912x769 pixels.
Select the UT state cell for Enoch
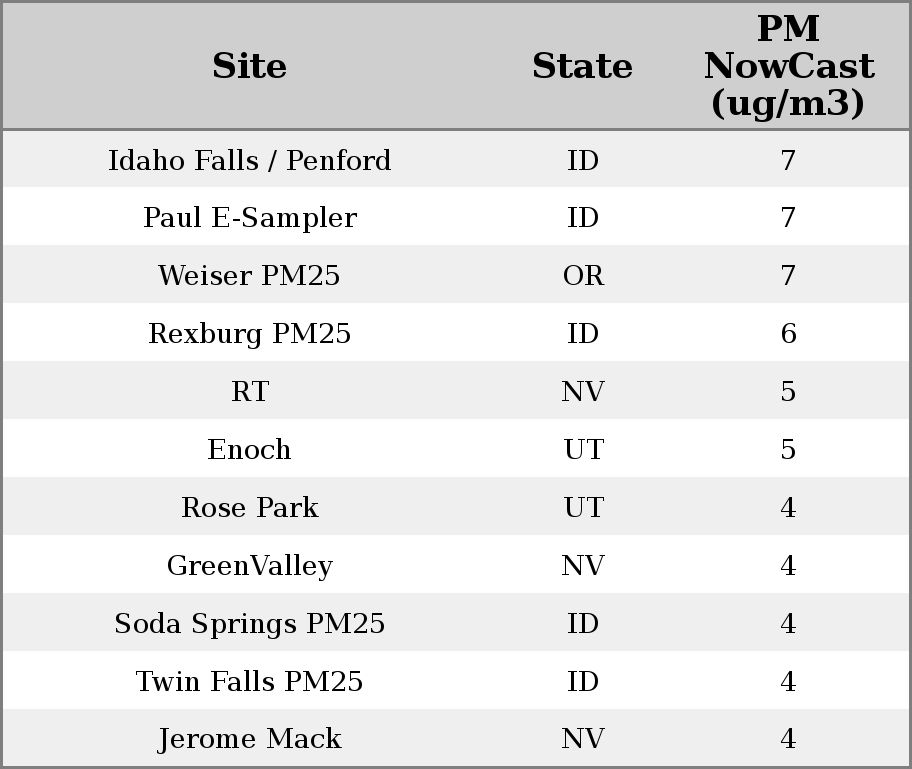tap(583, 450)
